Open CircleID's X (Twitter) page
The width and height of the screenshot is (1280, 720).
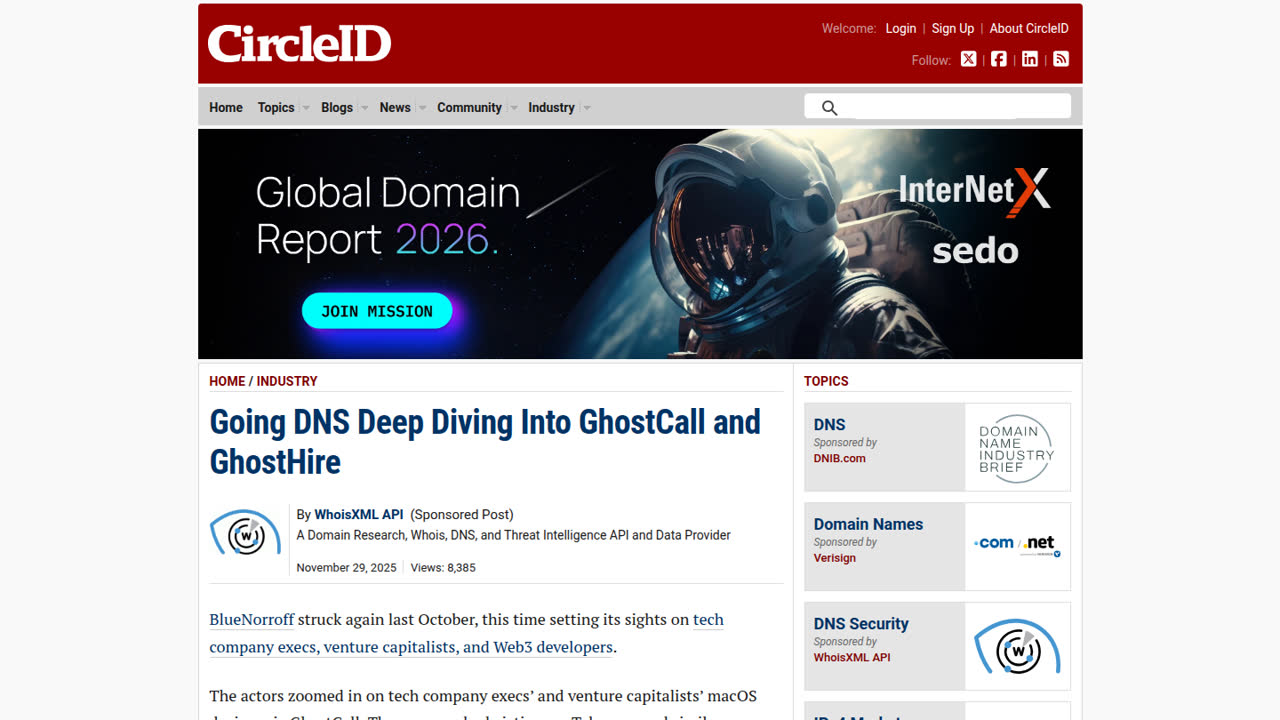pyautogui.click(x=968, y=59)
